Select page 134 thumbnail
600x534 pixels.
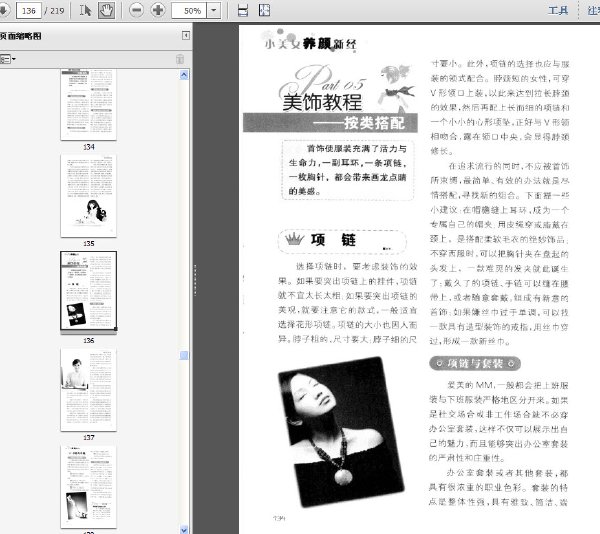[x=88, y=104]
